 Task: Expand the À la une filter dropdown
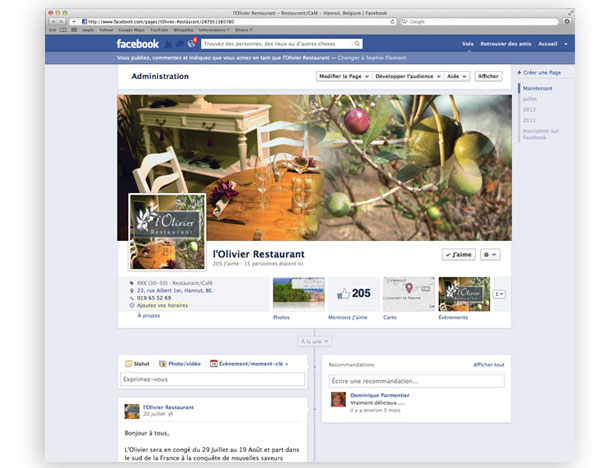click(x=314, y=342)
